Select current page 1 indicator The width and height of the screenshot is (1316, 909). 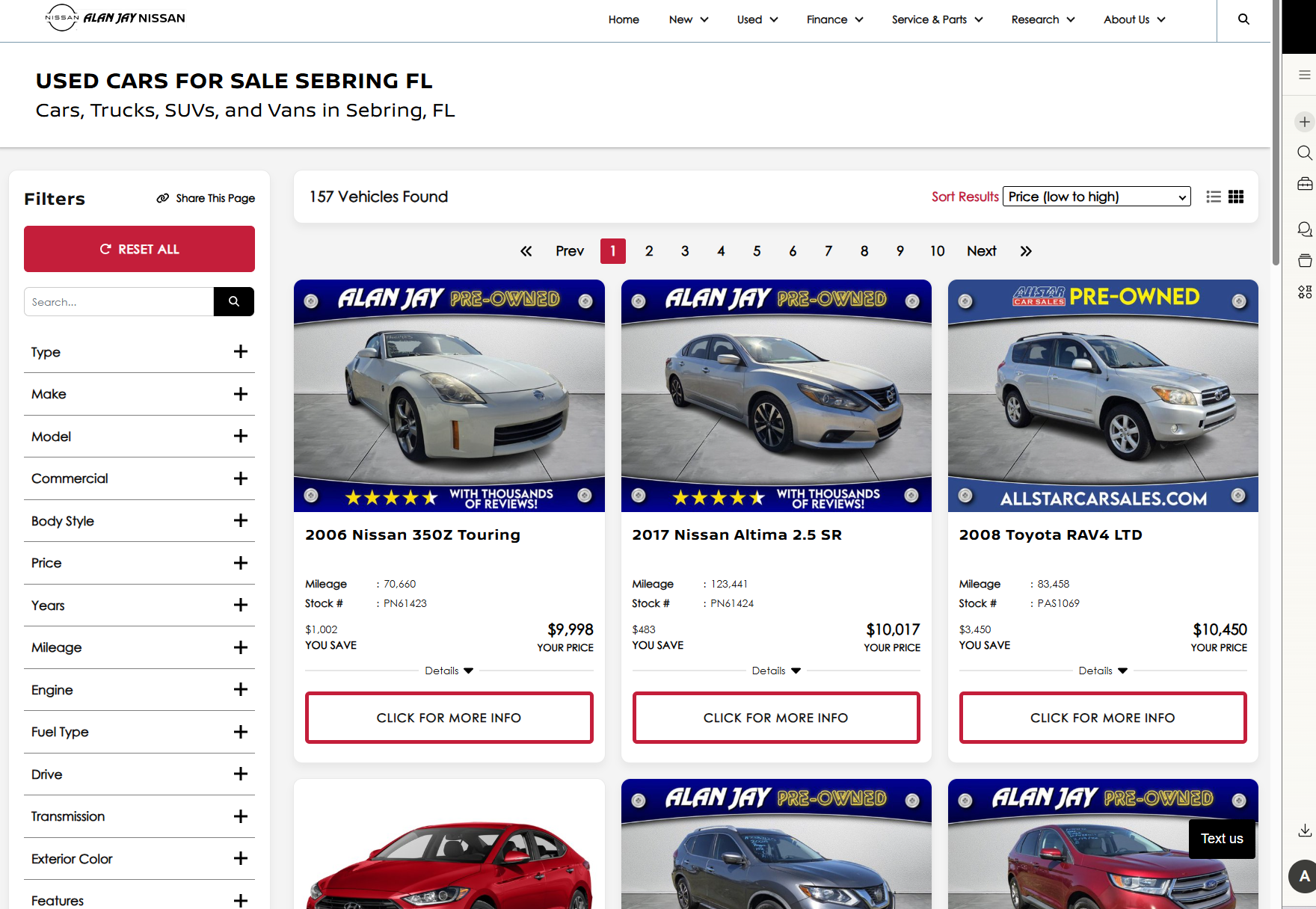click(x=613, y=251)
